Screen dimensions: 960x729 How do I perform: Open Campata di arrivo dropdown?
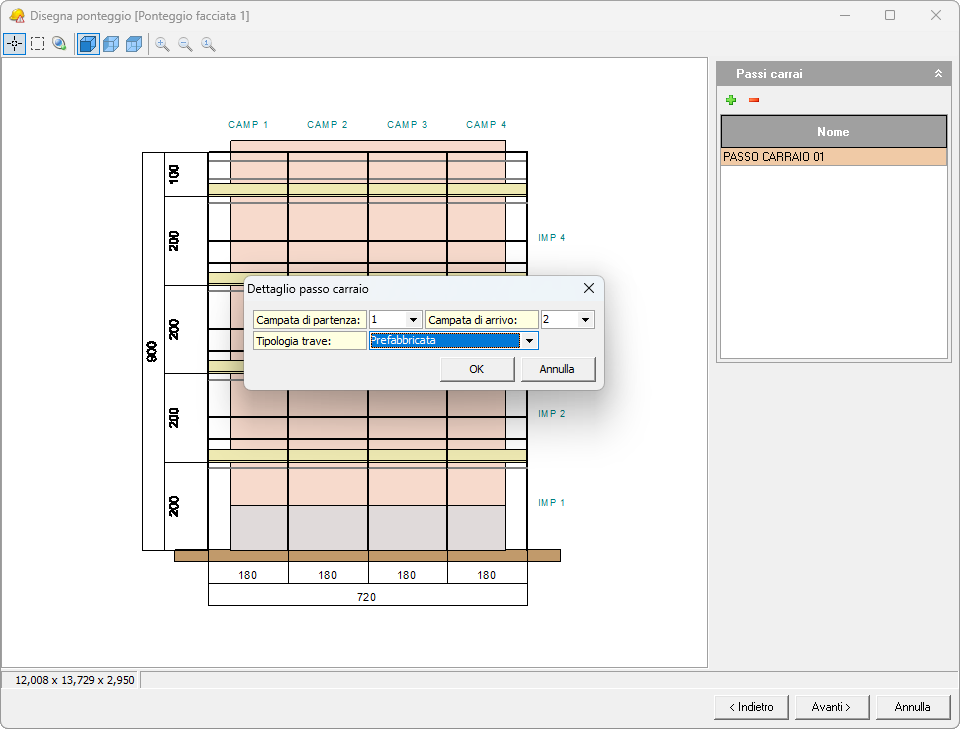(585, 320)
